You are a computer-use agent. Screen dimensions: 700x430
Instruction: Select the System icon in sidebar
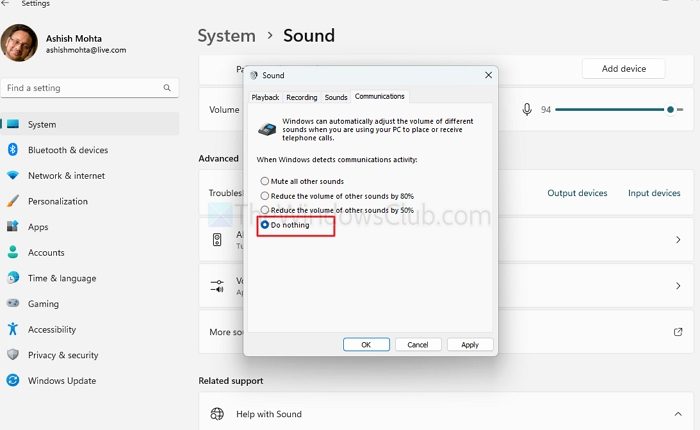pyautogui.click(x=13, y=124)
